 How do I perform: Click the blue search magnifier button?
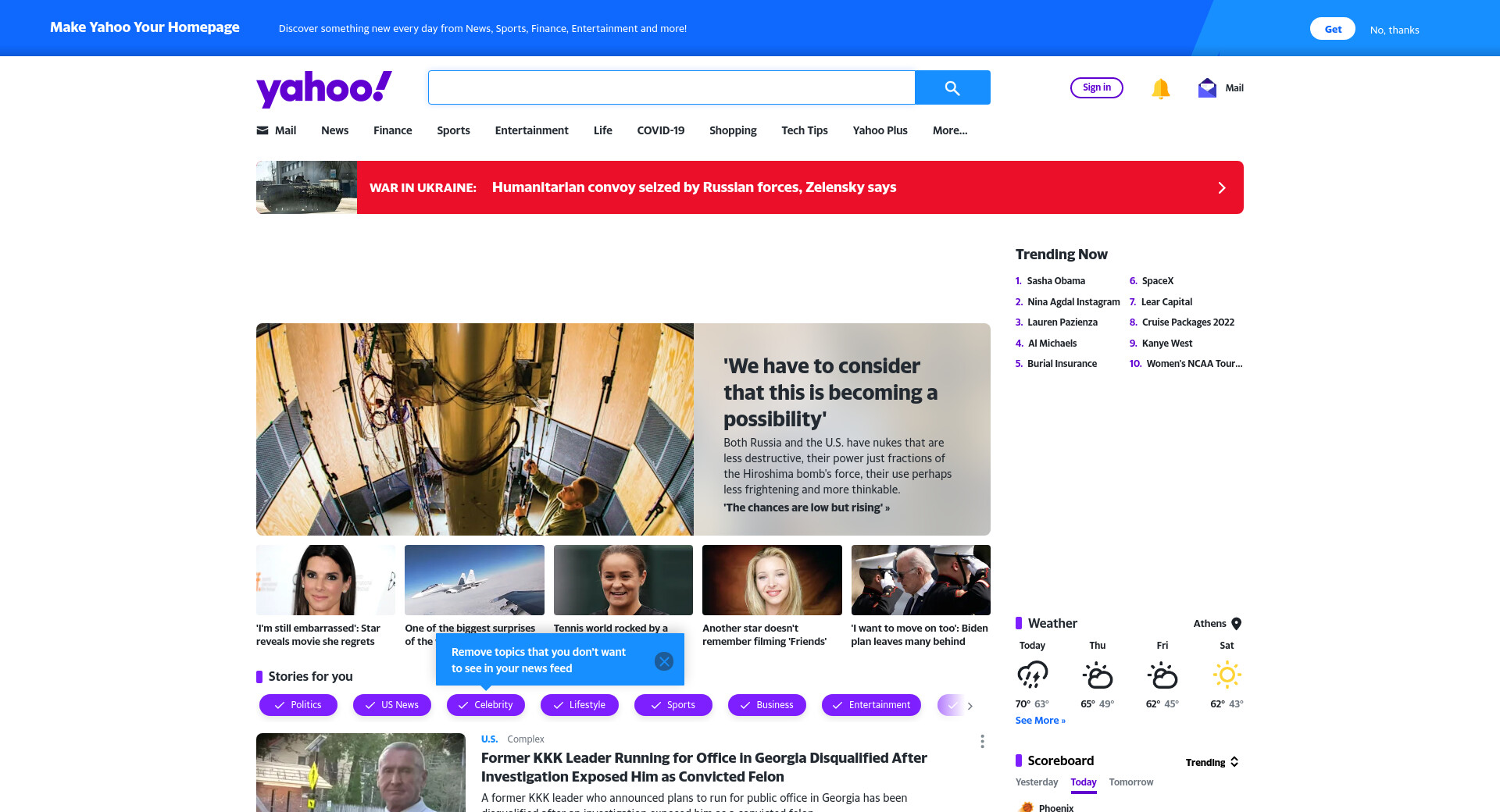952,87
